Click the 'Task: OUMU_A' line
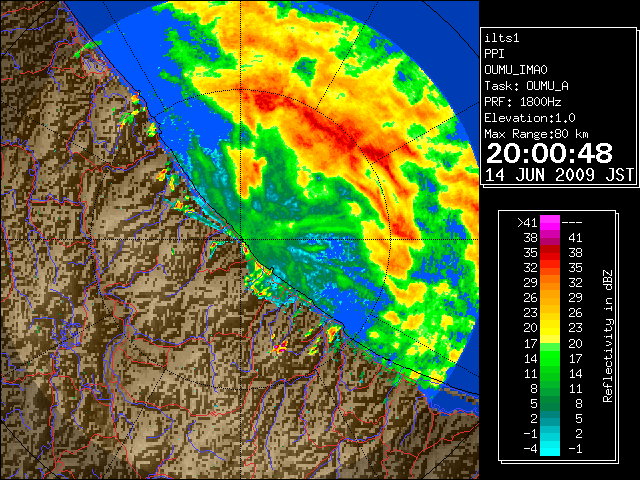This screenshot has height=480, width=640. click(527, 86)
